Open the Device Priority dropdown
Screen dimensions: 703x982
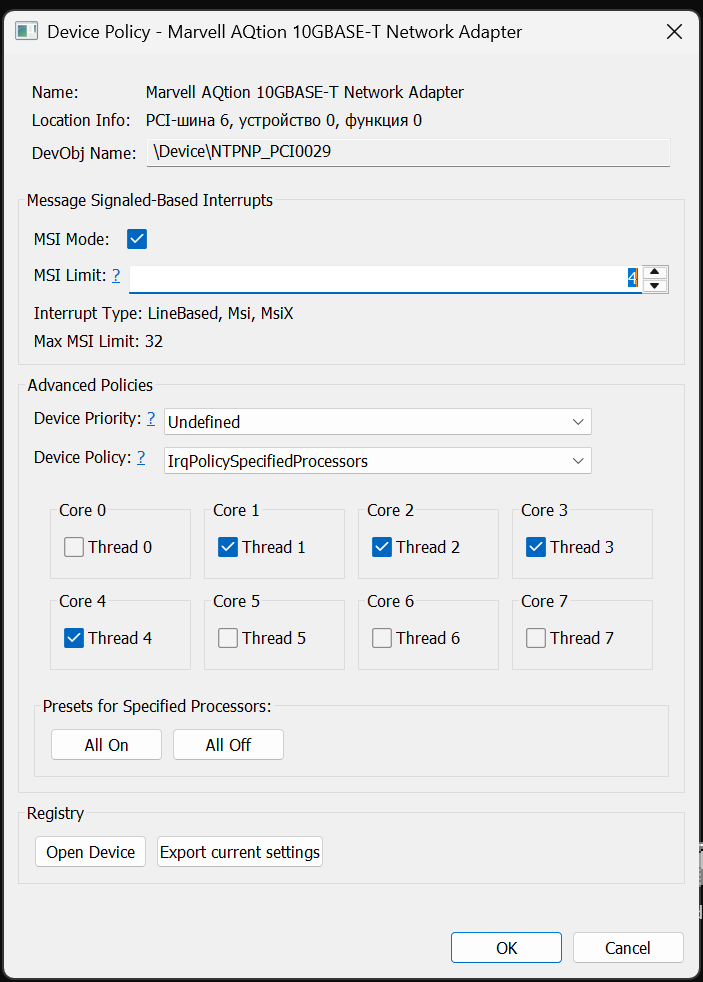click(378, 422)
